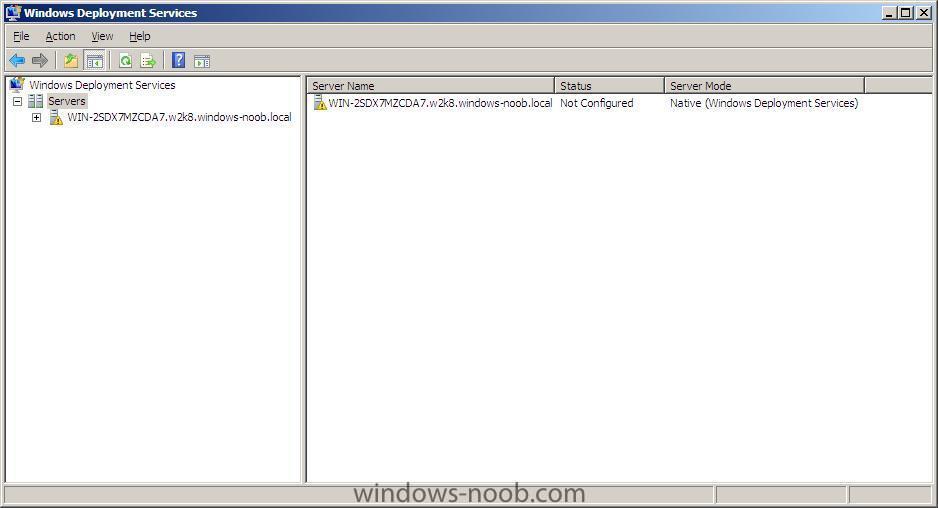Open the File menu
The height and width of the screenshot is (508, 938).
pyautogui.click(x=21, y=36)
